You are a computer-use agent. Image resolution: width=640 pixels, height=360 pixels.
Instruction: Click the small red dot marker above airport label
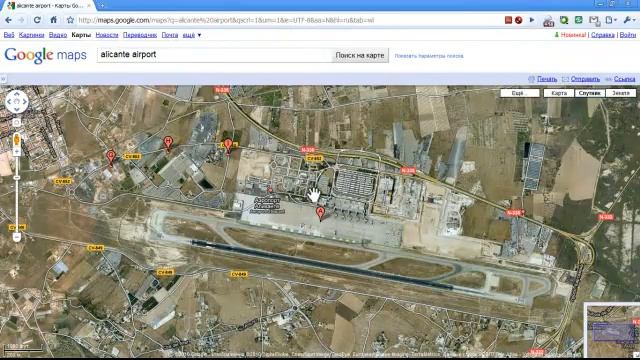pyautogui.click(x=270, y=190)
